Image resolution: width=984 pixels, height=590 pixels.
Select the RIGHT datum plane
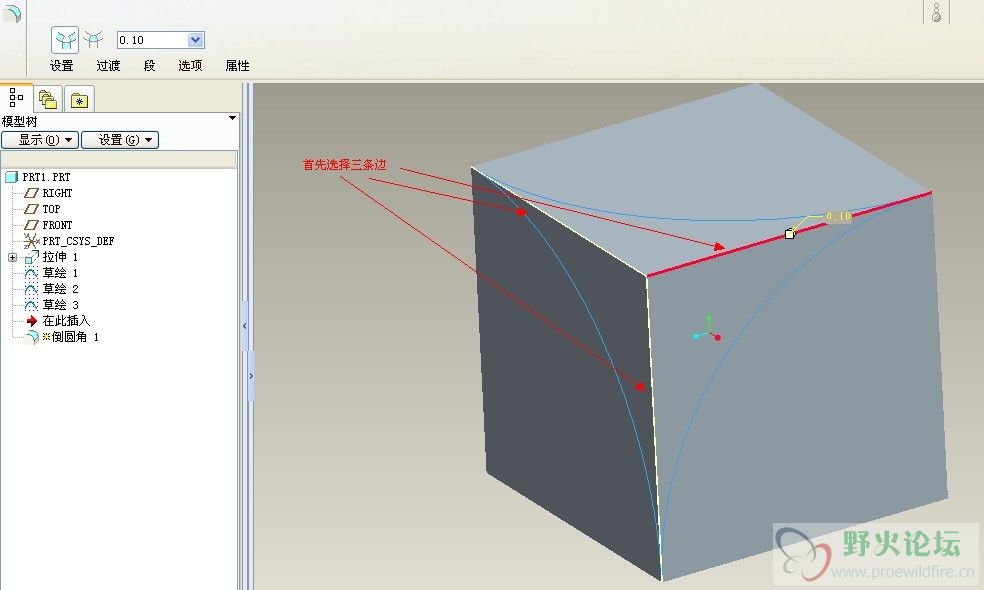(x=57, y=193)
